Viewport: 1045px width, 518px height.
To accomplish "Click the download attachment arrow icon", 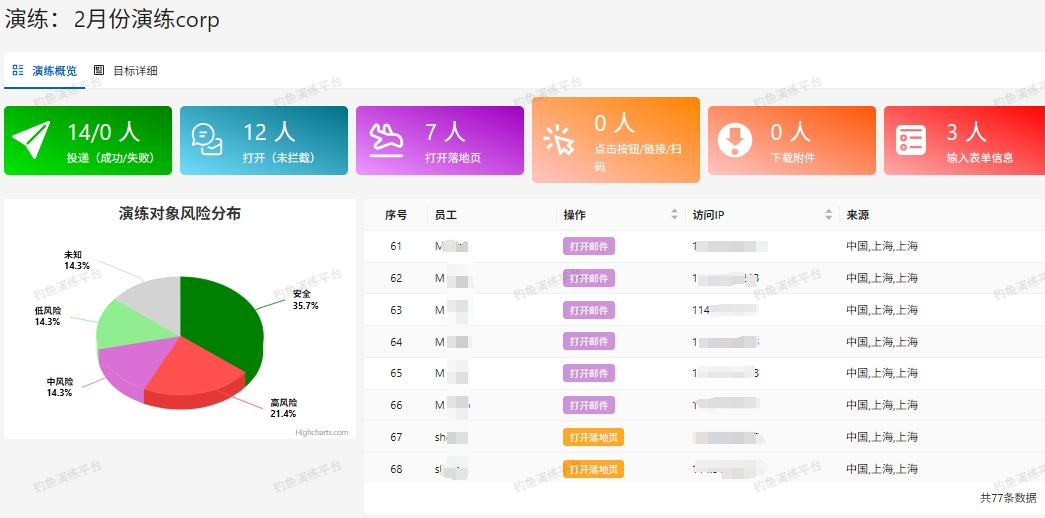I will pos(735,140).
